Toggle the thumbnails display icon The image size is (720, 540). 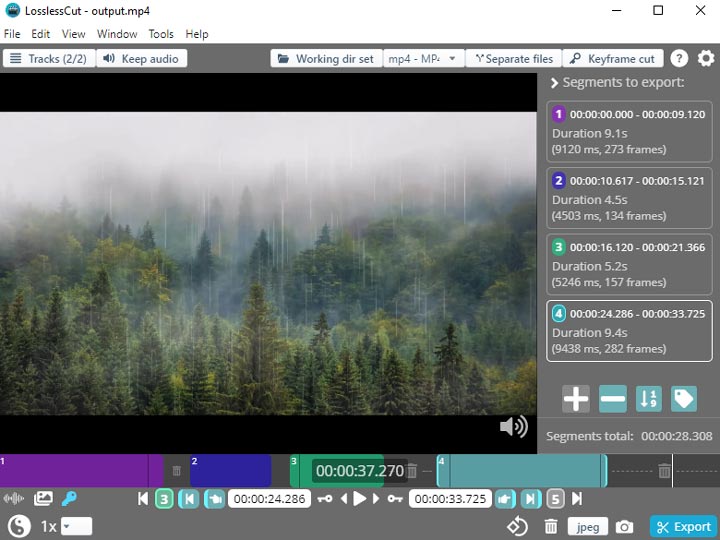(43, 498)
